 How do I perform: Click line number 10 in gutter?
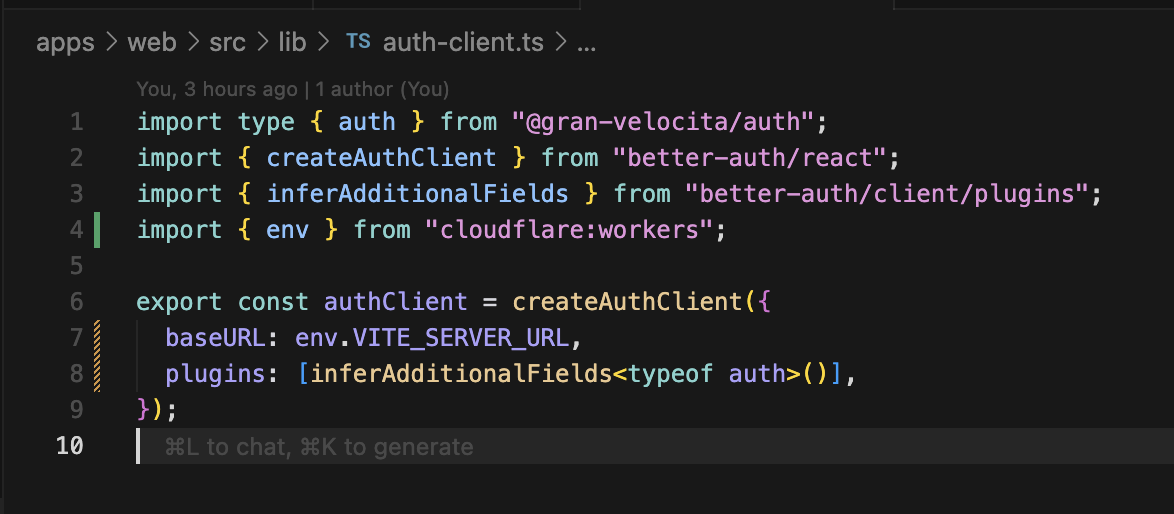click(x=69, y=446)
